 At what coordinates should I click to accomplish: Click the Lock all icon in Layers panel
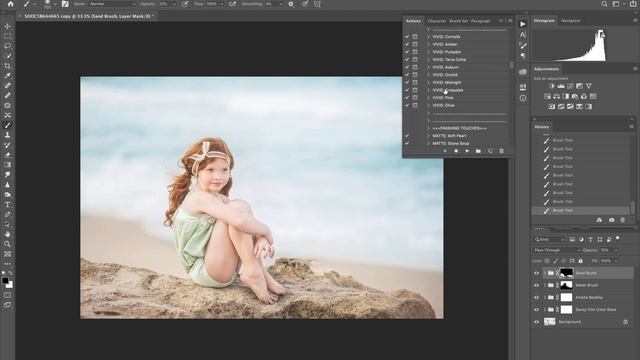[581, 261]
